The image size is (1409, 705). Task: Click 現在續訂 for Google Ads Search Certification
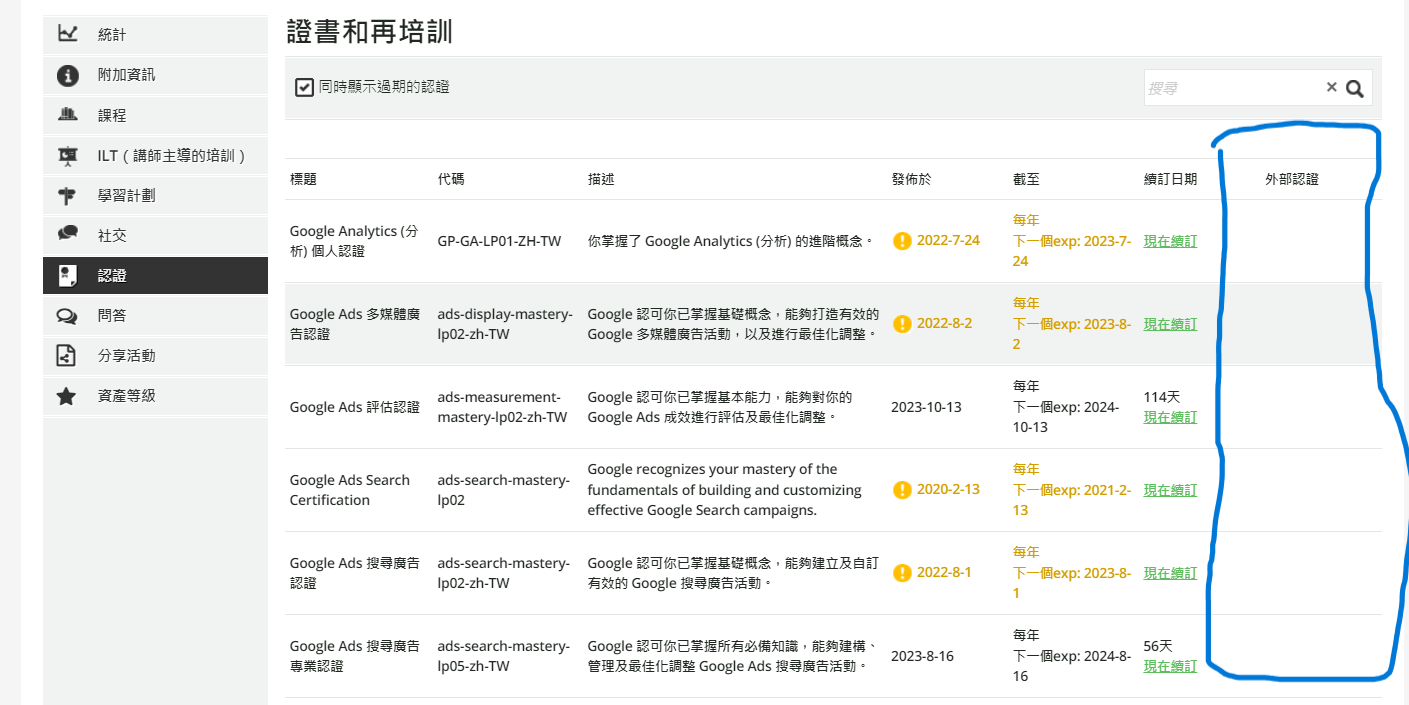(x=1170, y=490)
